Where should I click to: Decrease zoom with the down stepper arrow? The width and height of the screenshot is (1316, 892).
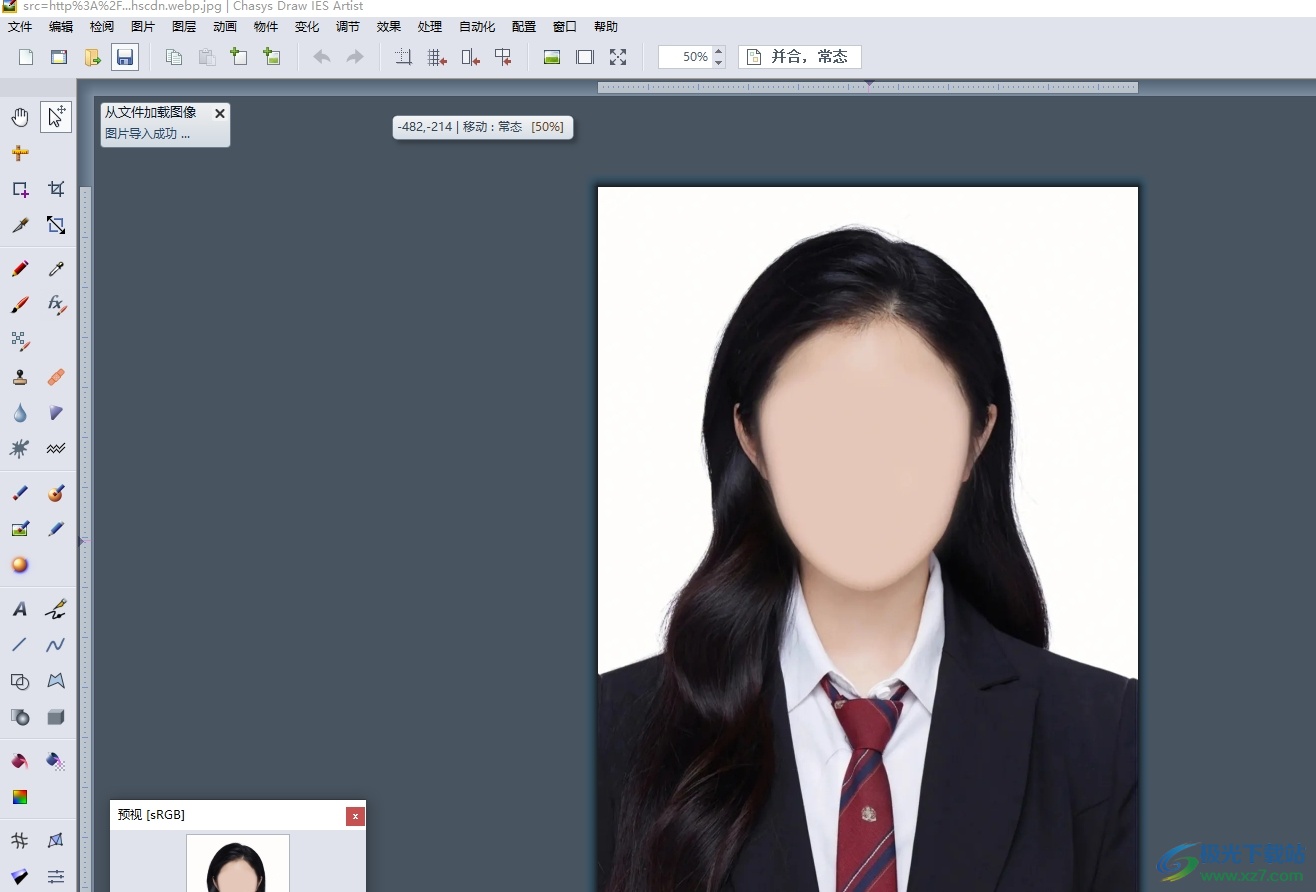tap(719, 63)
